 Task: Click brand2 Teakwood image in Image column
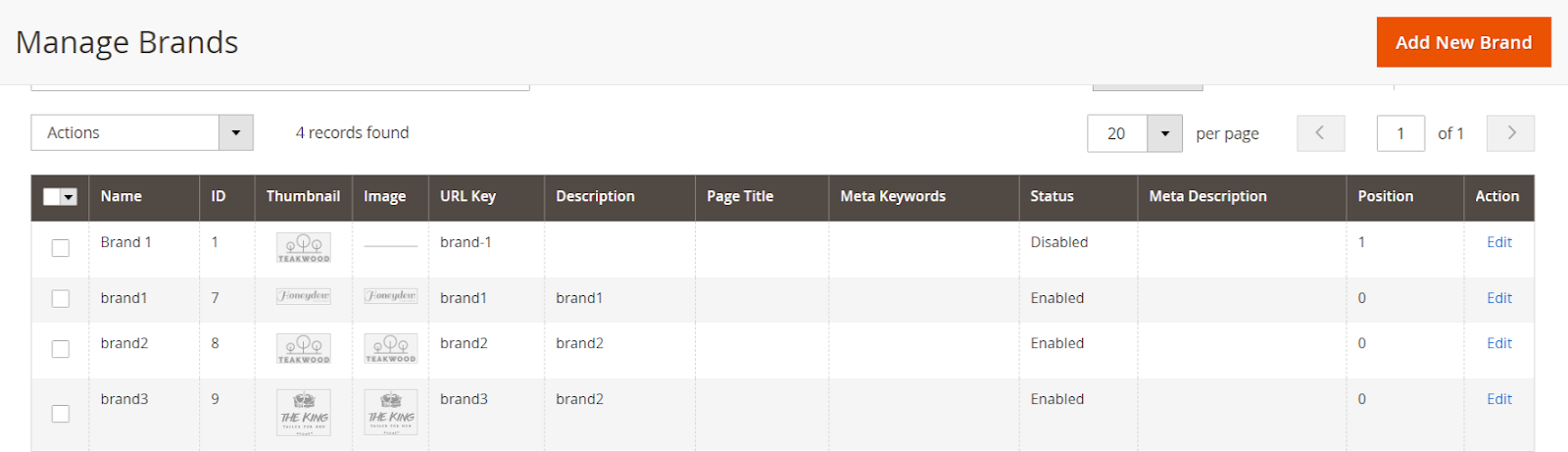(391, 348)
